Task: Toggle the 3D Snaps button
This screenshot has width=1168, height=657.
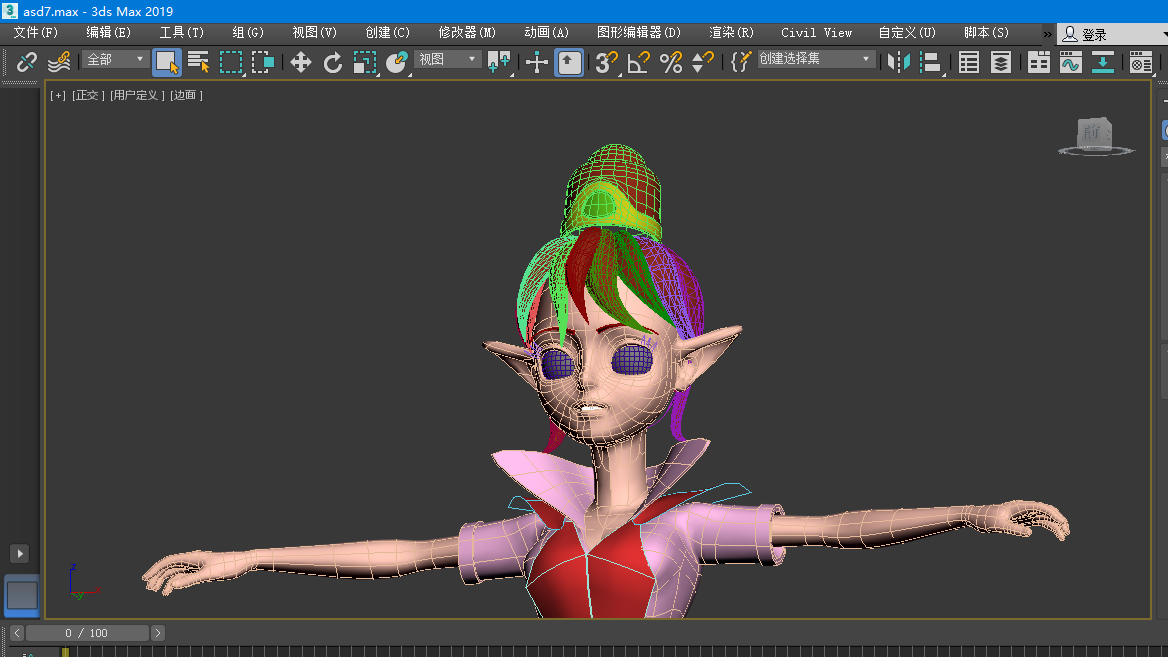Action: point(606,63)
